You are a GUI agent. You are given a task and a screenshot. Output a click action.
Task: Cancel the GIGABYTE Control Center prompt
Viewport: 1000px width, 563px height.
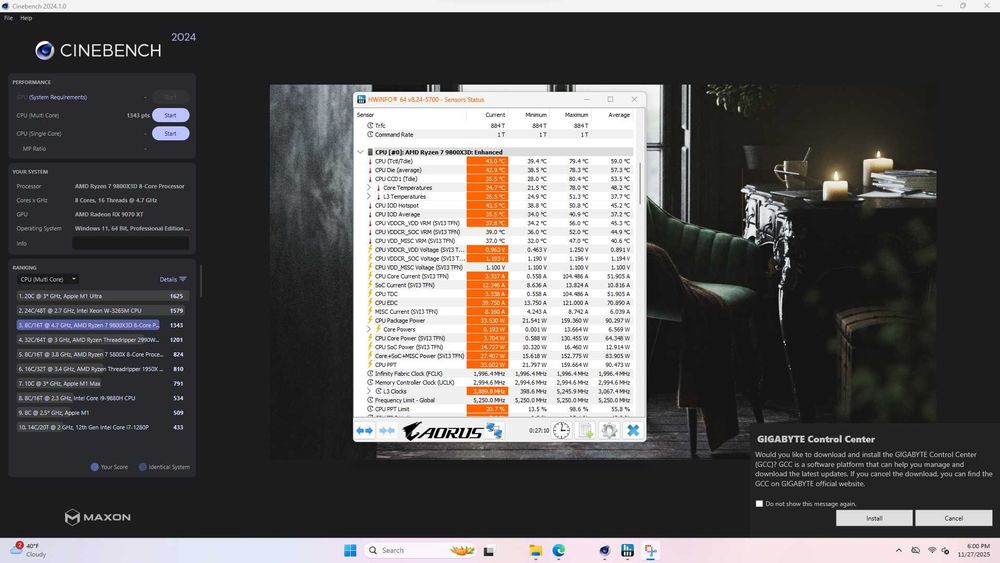pos(953,518)
